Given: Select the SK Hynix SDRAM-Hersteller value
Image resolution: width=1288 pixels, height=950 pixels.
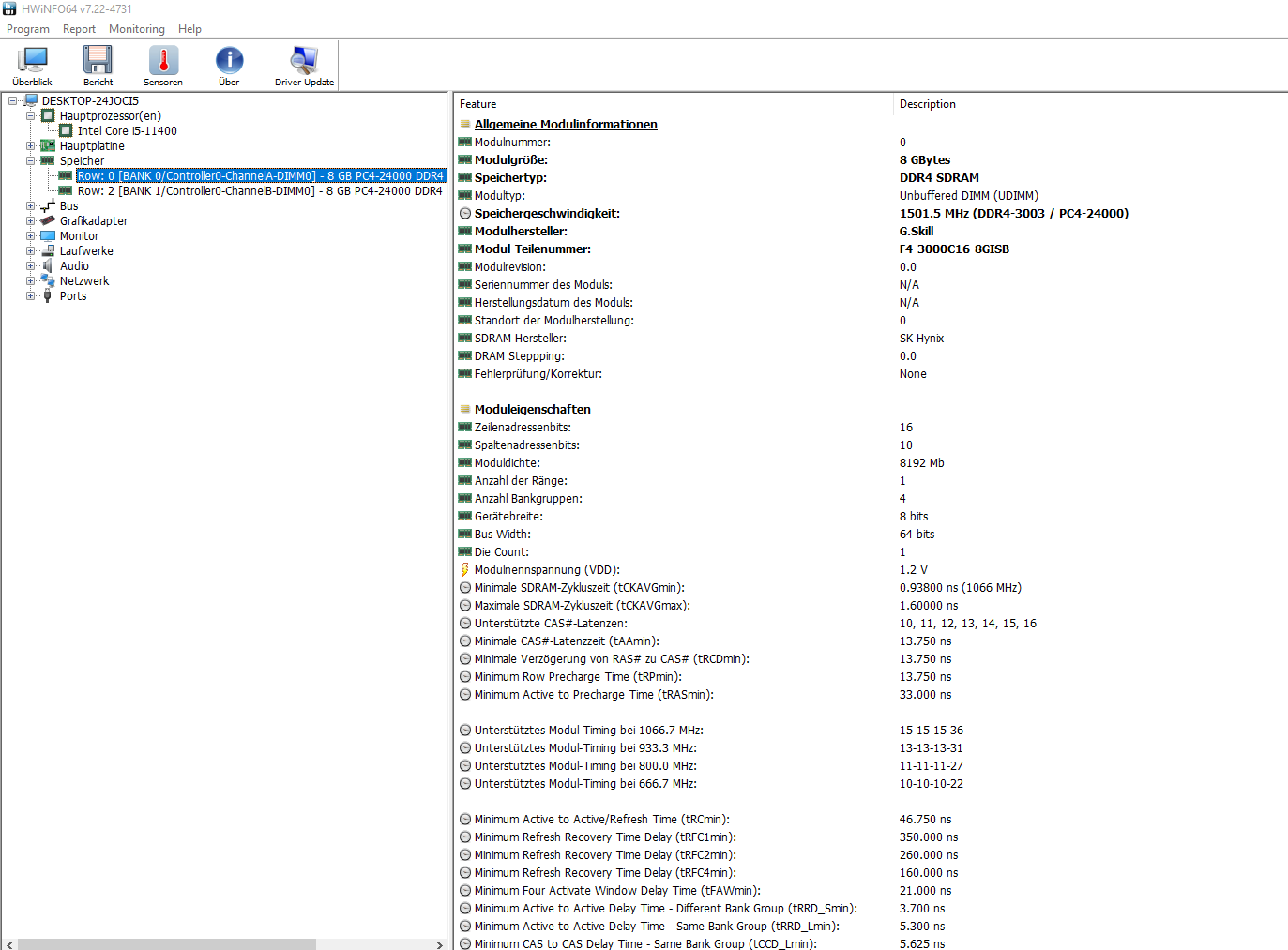Looking at the screenshot, I should [921, 338].
